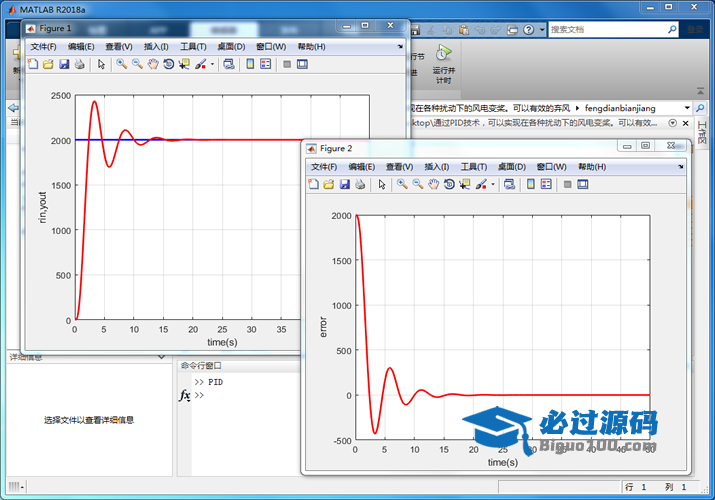
Task: Open file icon in Figure 2 toolbar
Action: [329, 184]
